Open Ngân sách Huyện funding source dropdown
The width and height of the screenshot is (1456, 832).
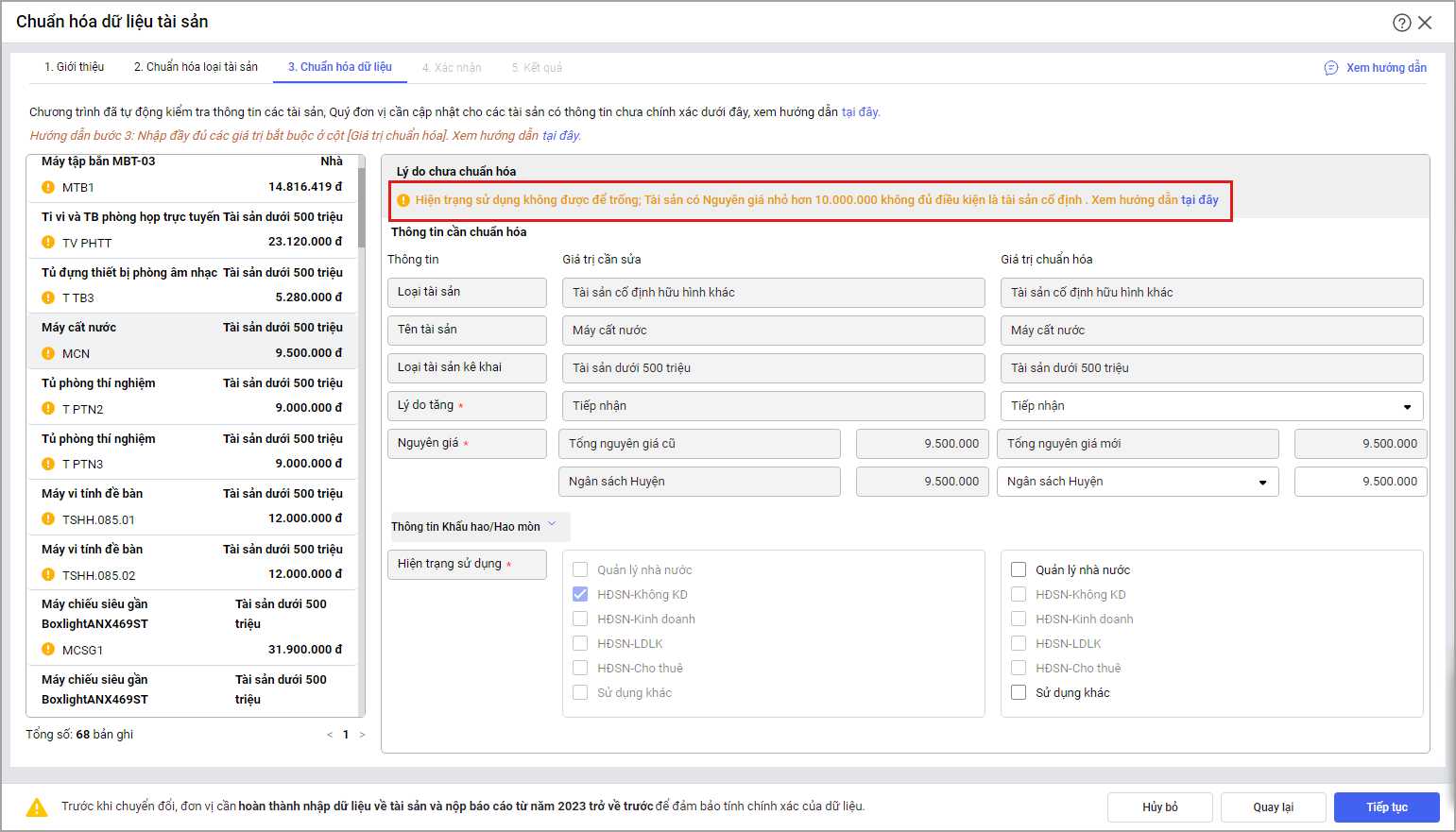point(1138,482)
